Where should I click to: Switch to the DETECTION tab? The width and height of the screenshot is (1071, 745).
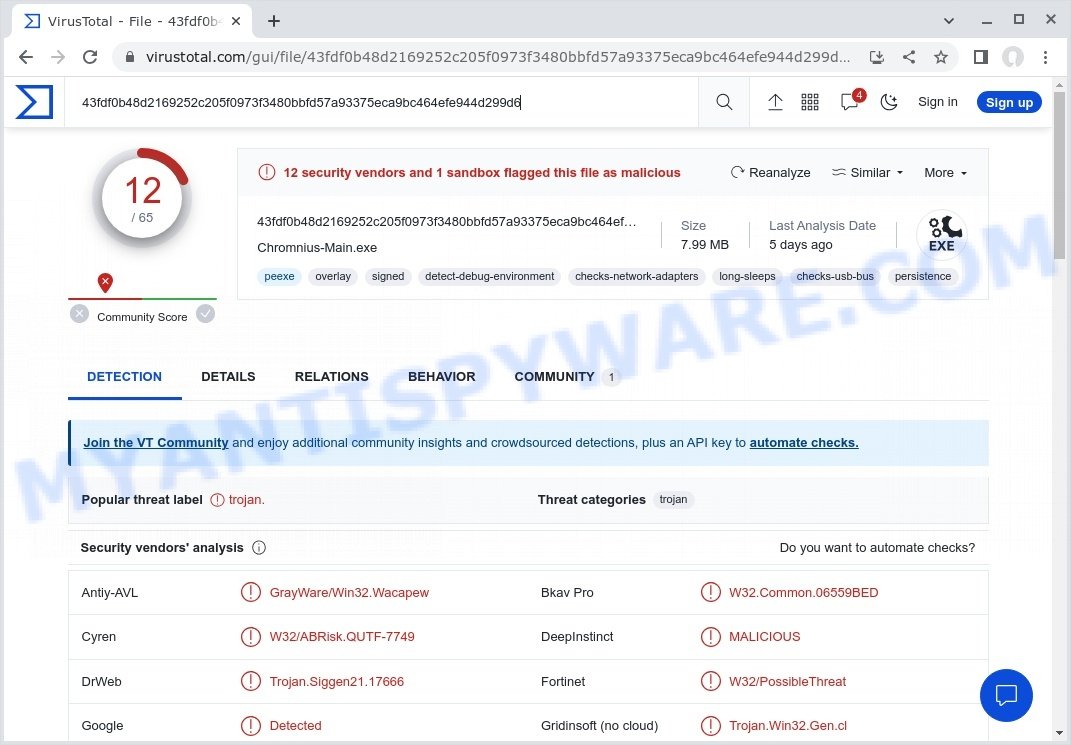[124, 377]
